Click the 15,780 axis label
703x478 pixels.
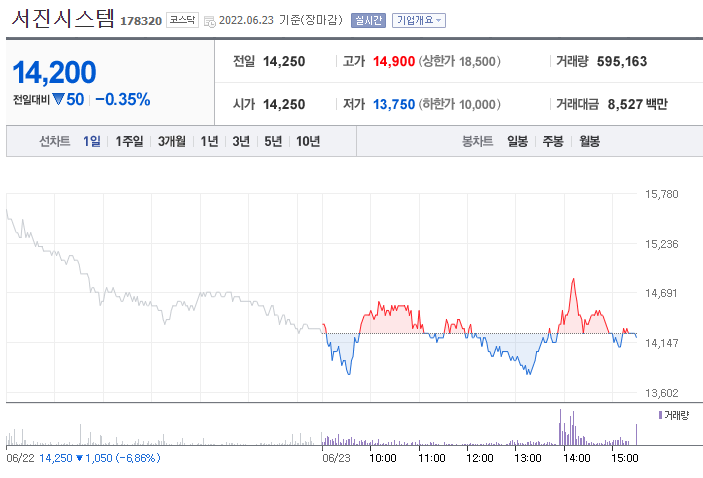661,194
